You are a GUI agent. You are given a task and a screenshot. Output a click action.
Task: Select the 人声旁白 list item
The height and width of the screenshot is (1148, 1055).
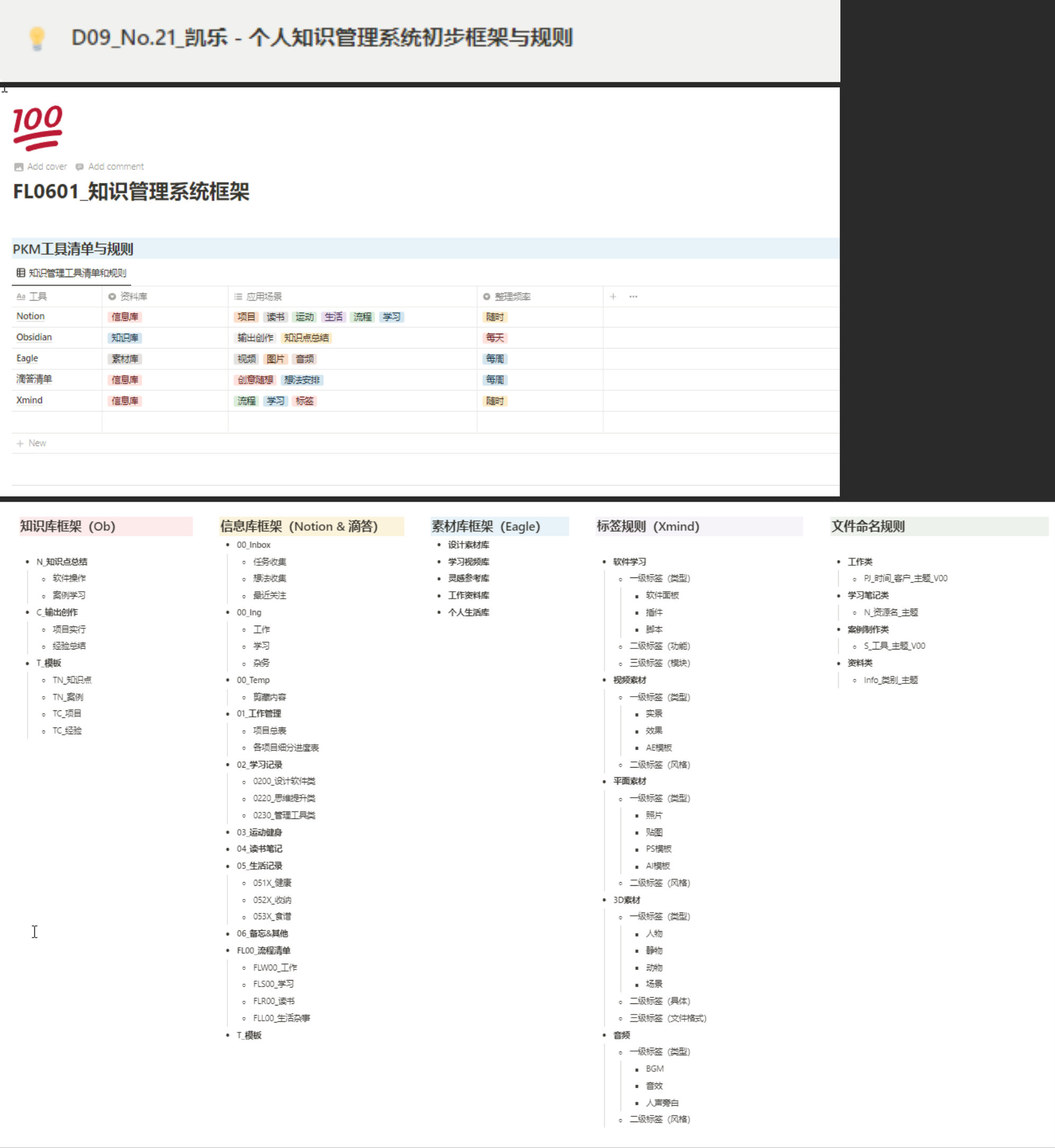coord(662,1103)
